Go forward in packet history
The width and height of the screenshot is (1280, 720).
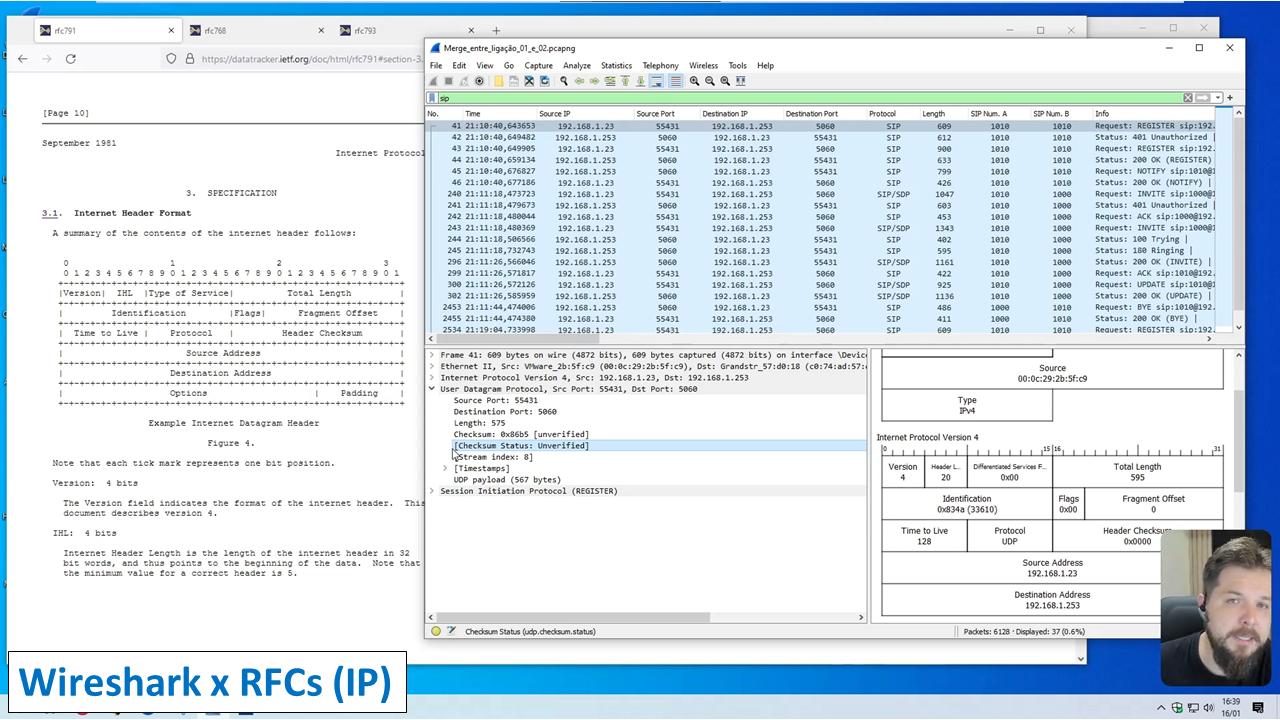click(x=595, y=81)
